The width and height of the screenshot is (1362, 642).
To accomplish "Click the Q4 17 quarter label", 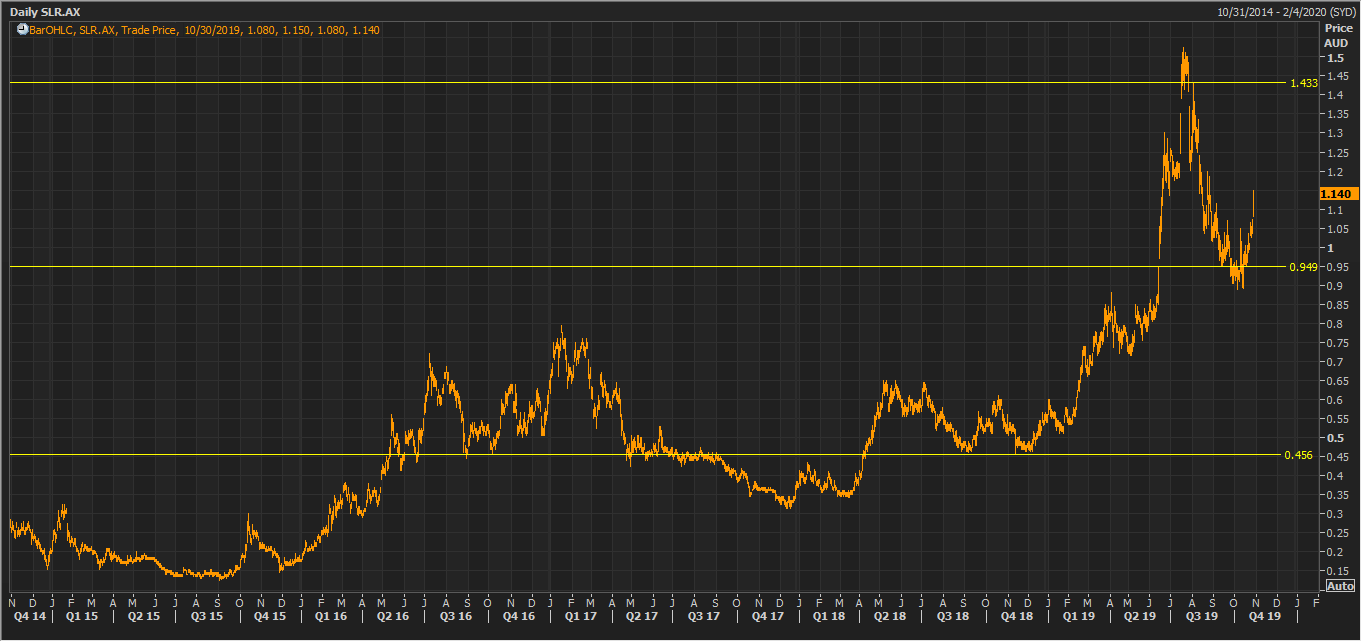I will tap(766, 617).
